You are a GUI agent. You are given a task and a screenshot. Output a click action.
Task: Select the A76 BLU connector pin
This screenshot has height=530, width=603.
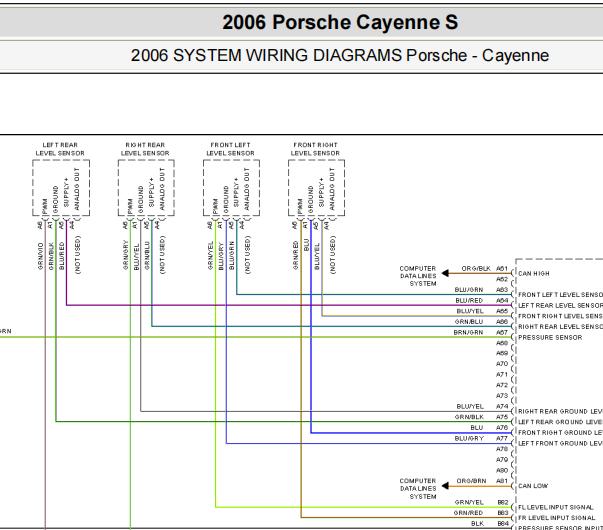click(502, 428)
